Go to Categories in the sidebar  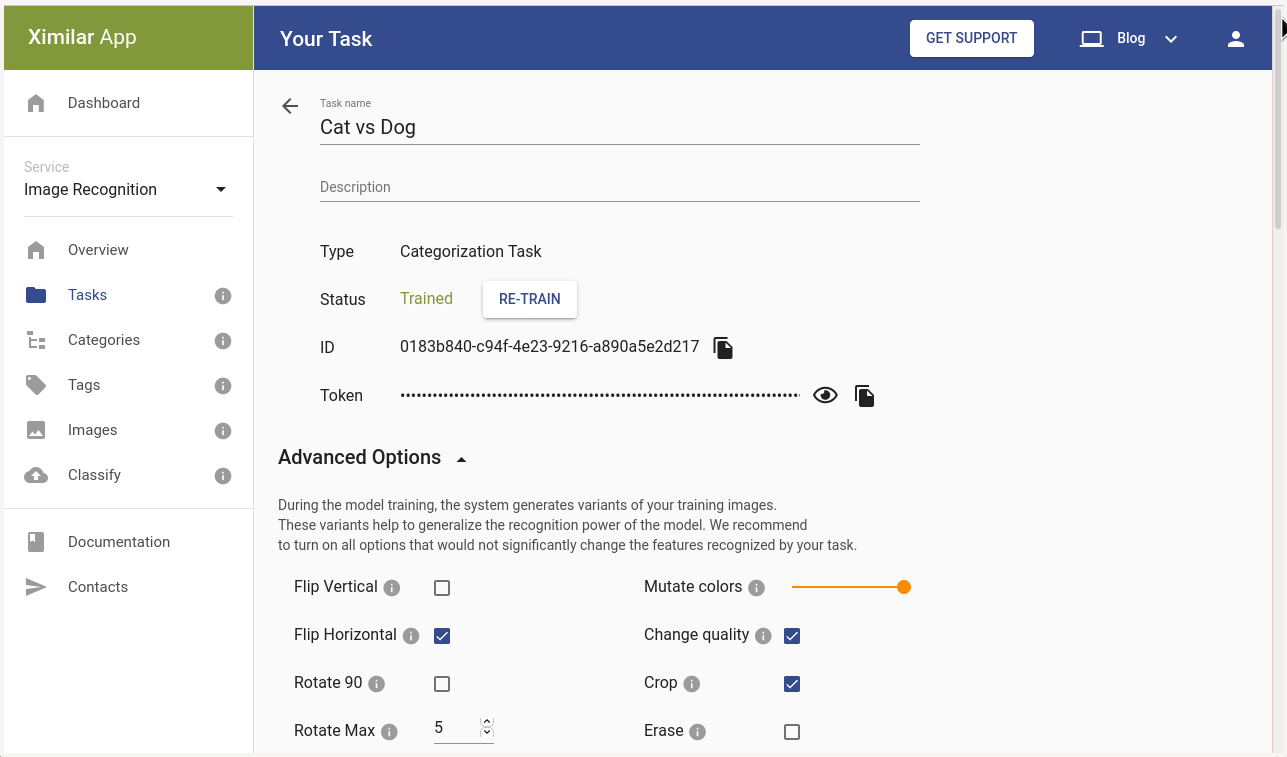104,340
